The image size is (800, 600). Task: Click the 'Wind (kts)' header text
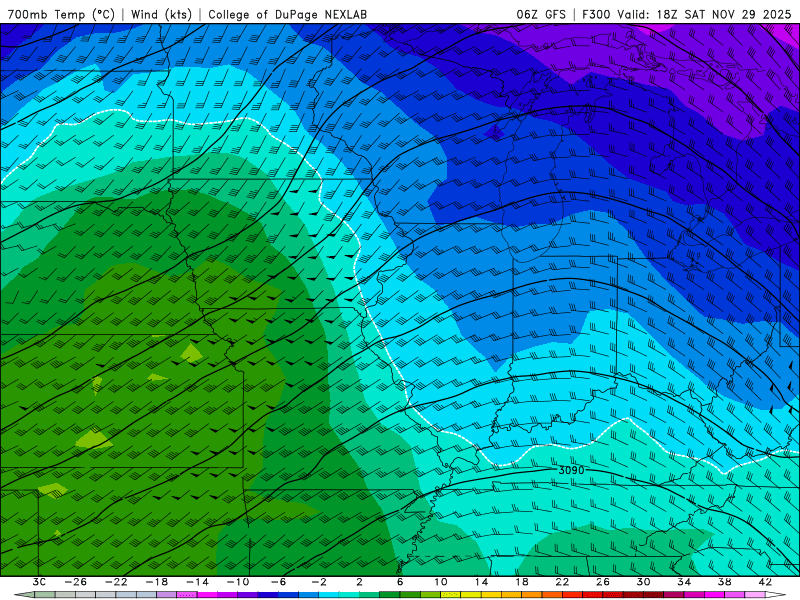tap(161, 14)
